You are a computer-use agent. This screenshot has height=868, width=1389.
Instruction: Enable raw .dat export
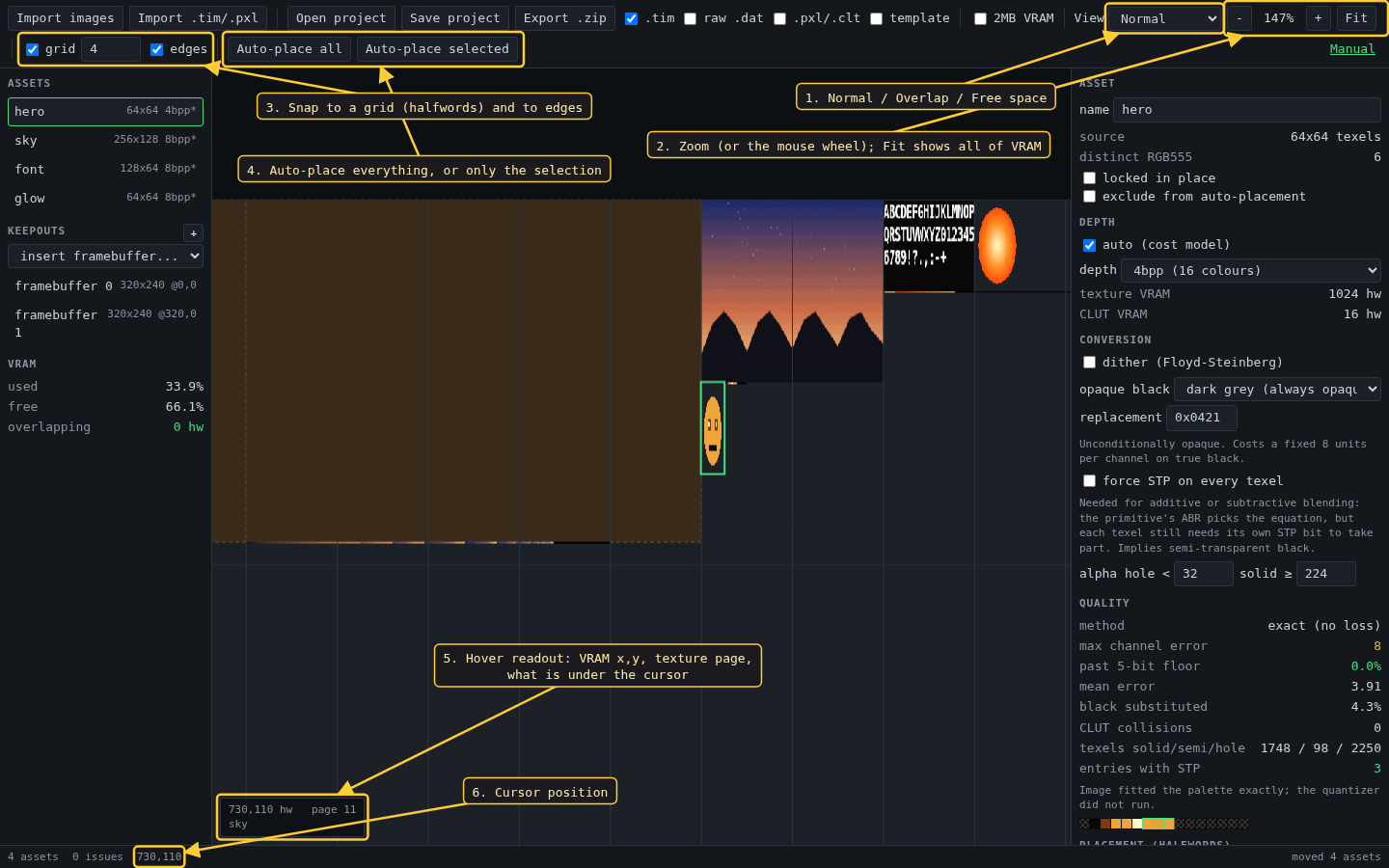(690, 18)
